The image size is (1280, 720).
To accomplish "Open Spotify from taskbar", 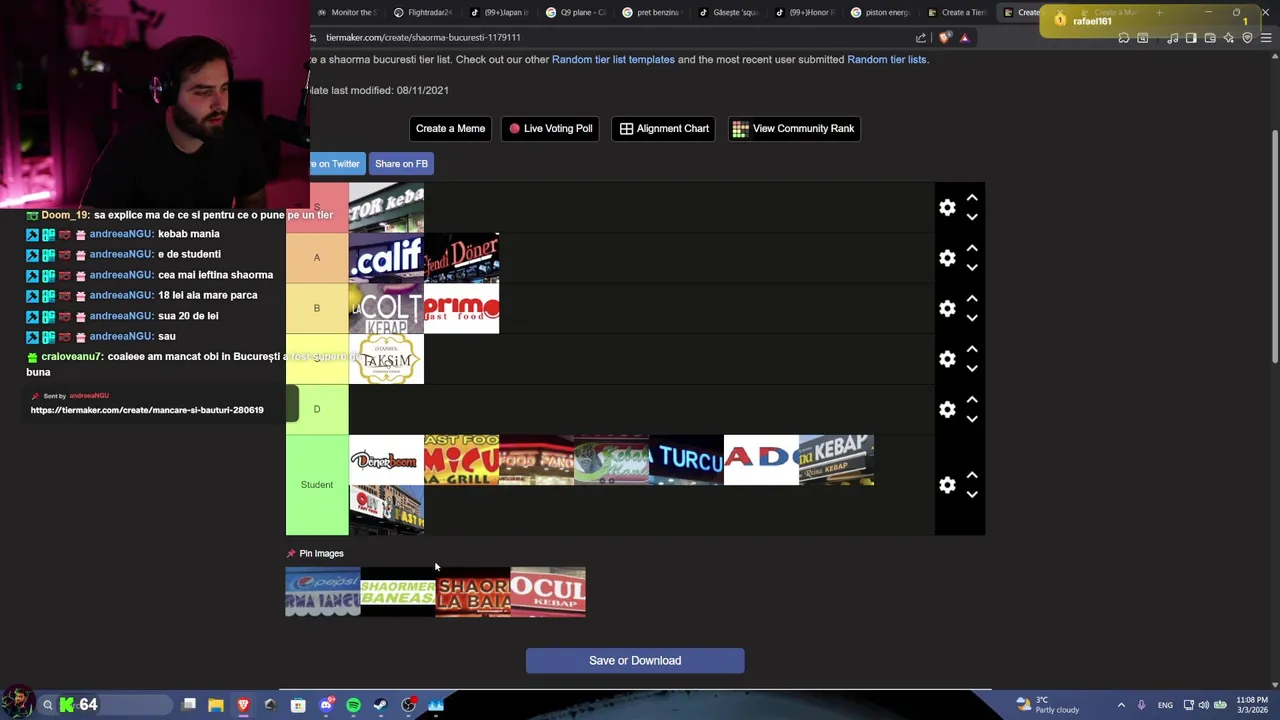I will (353, 705).
